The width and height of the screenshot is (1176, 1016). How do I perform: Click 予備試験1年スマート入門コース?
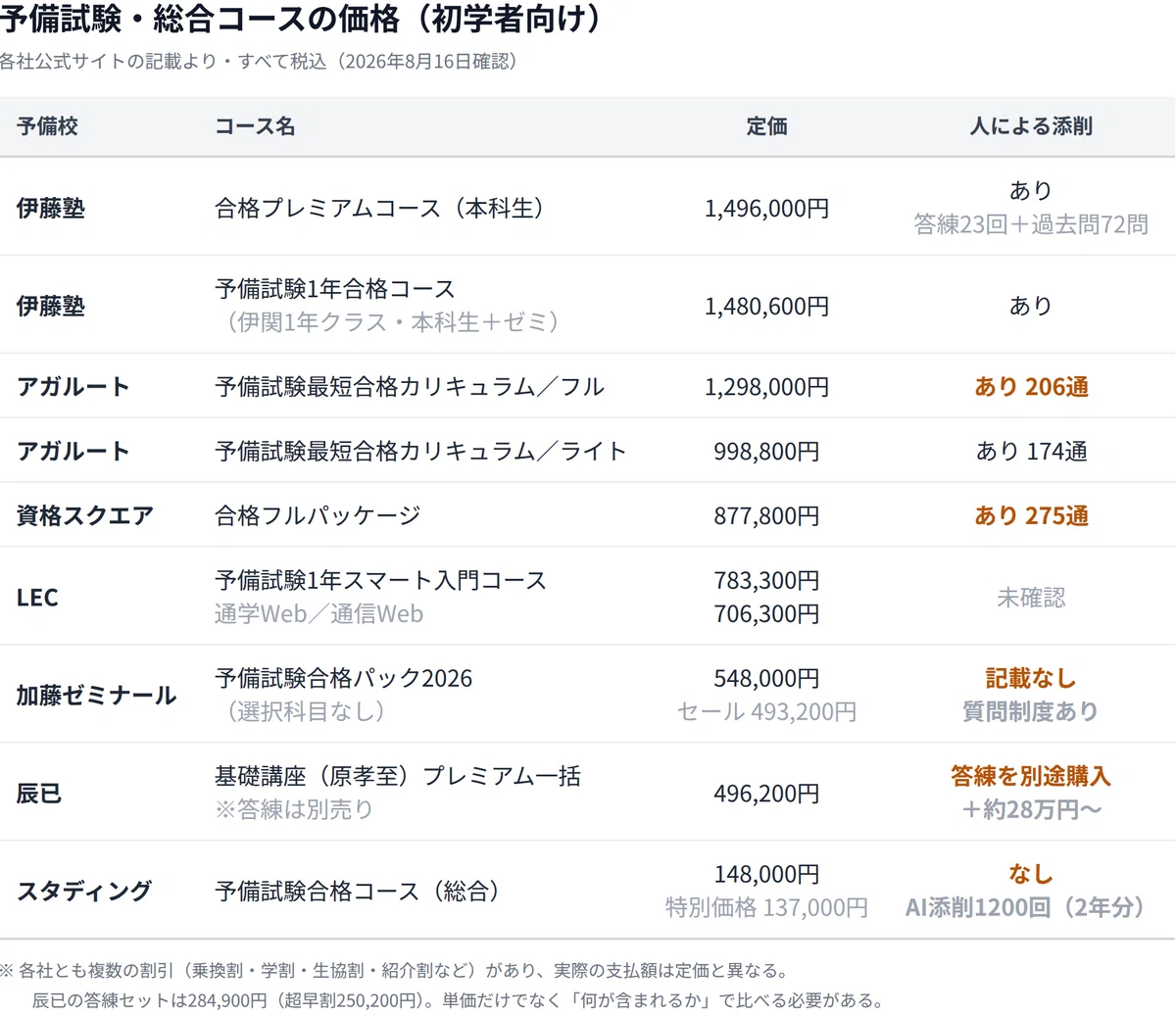[380, 581]
